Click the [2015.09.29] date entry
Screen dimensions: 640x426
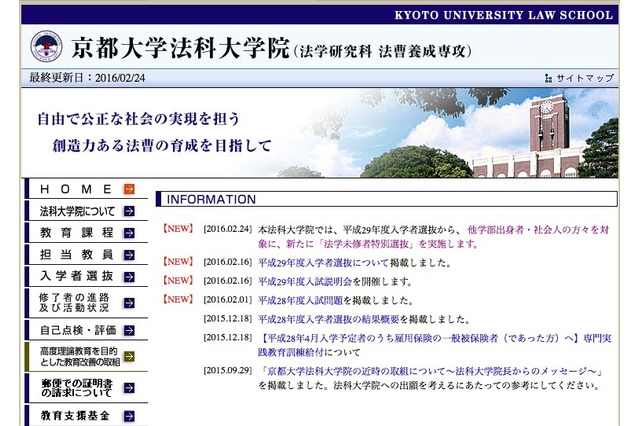click(228, 371)
